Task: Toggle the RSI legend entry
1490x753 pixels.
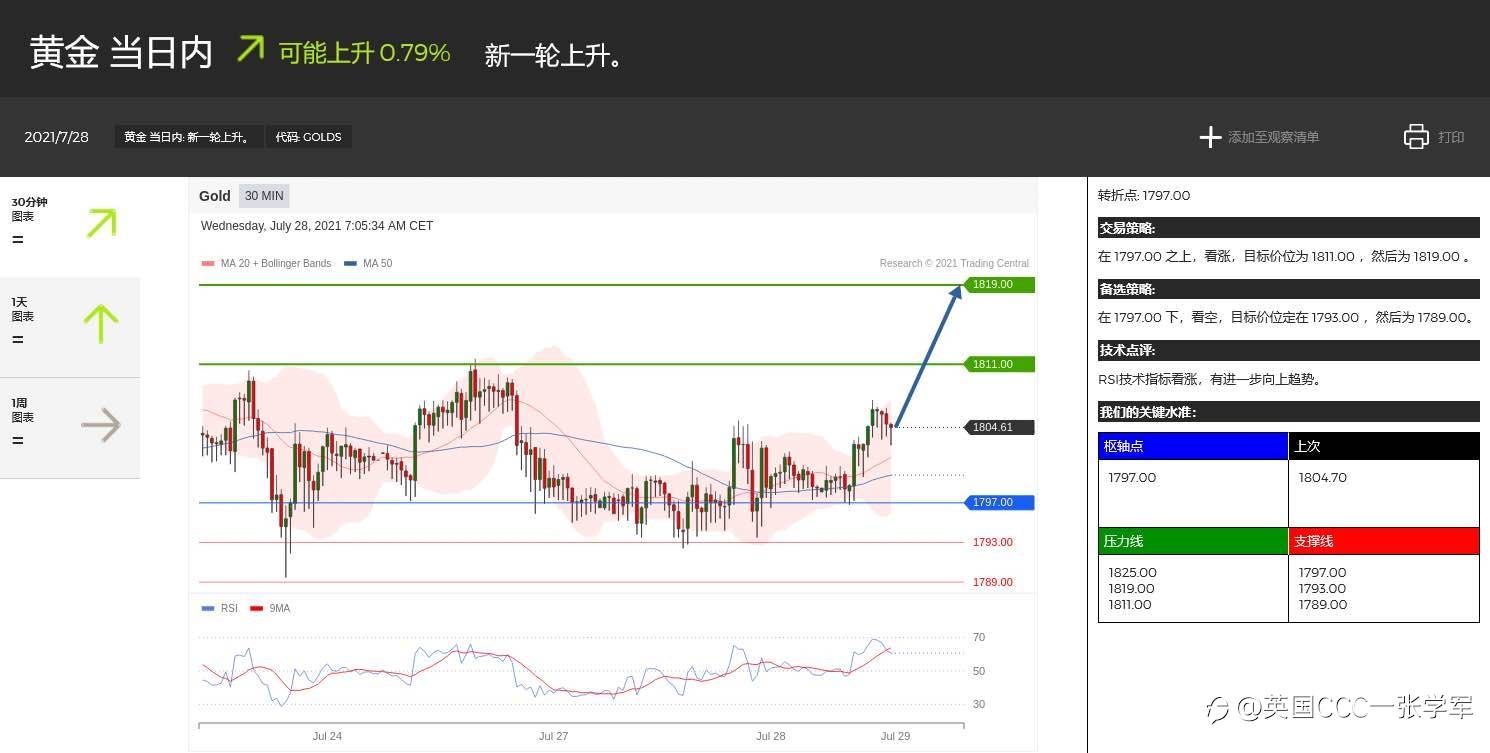Action: pyautogui.click(x=220, y=608)
